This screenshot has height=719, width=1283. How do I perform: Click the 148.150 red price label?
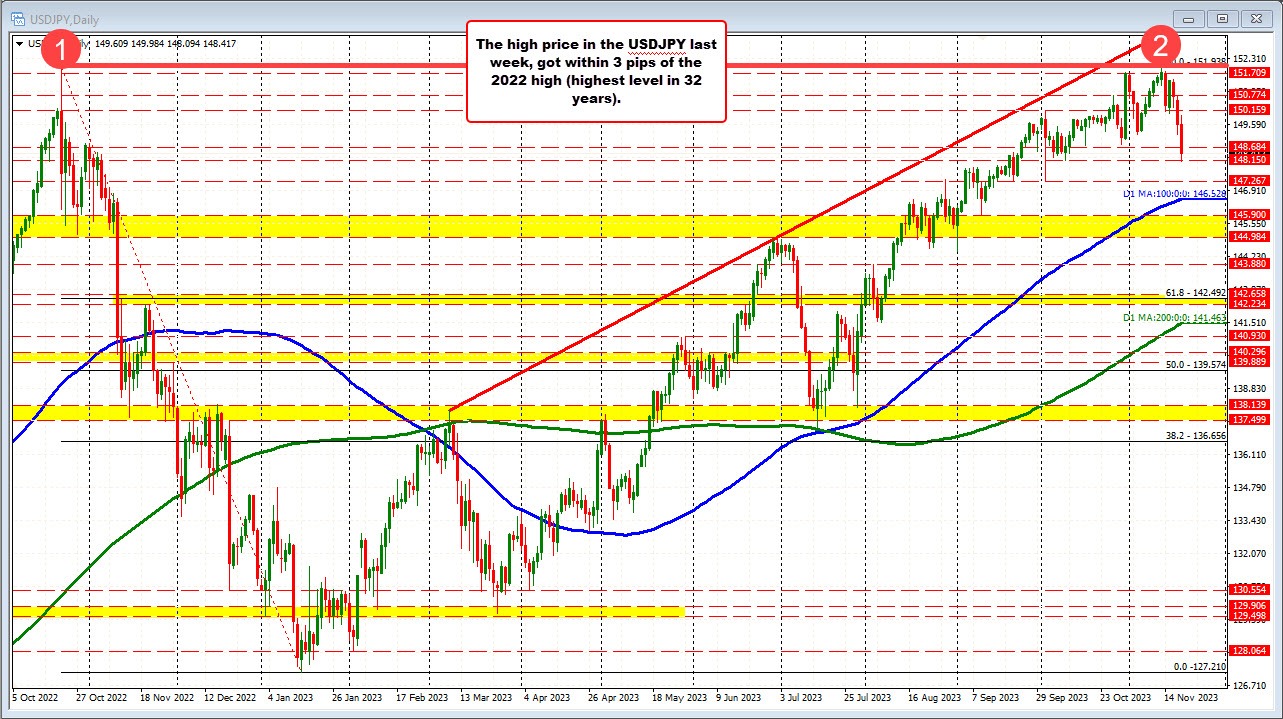1250,159
